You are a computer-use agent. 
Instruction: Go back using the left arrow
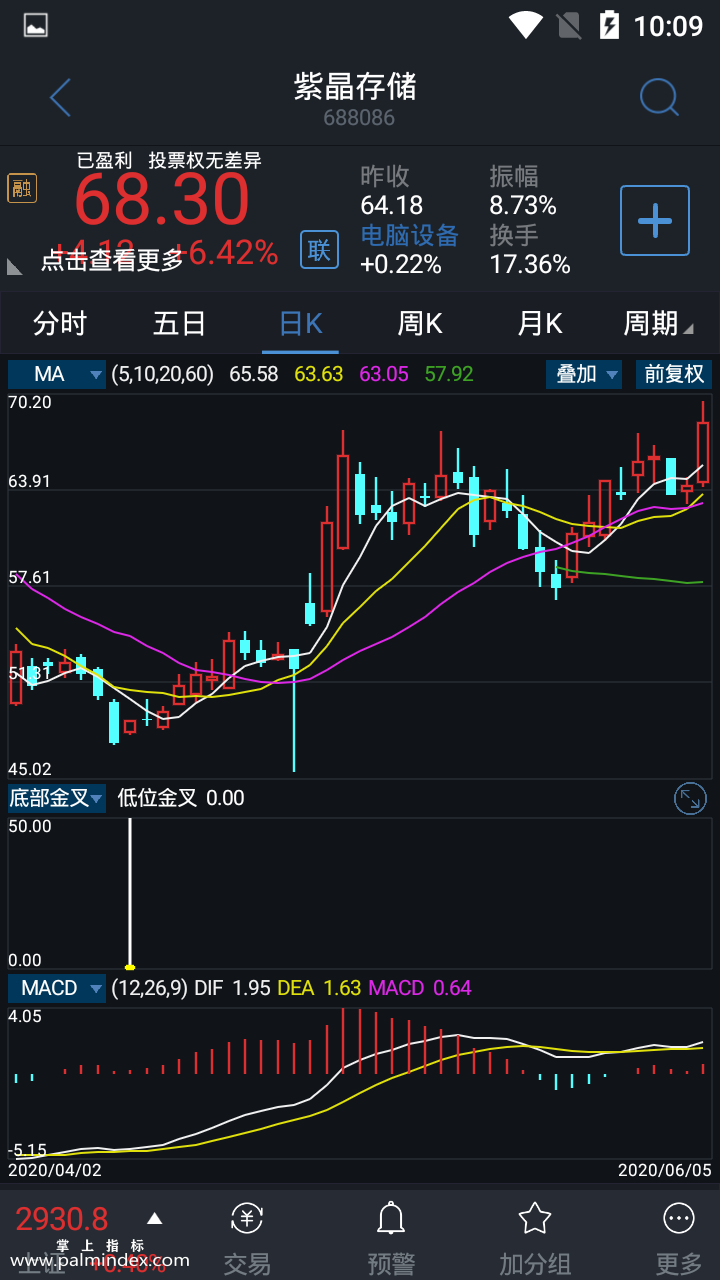[x=60, y=98]
